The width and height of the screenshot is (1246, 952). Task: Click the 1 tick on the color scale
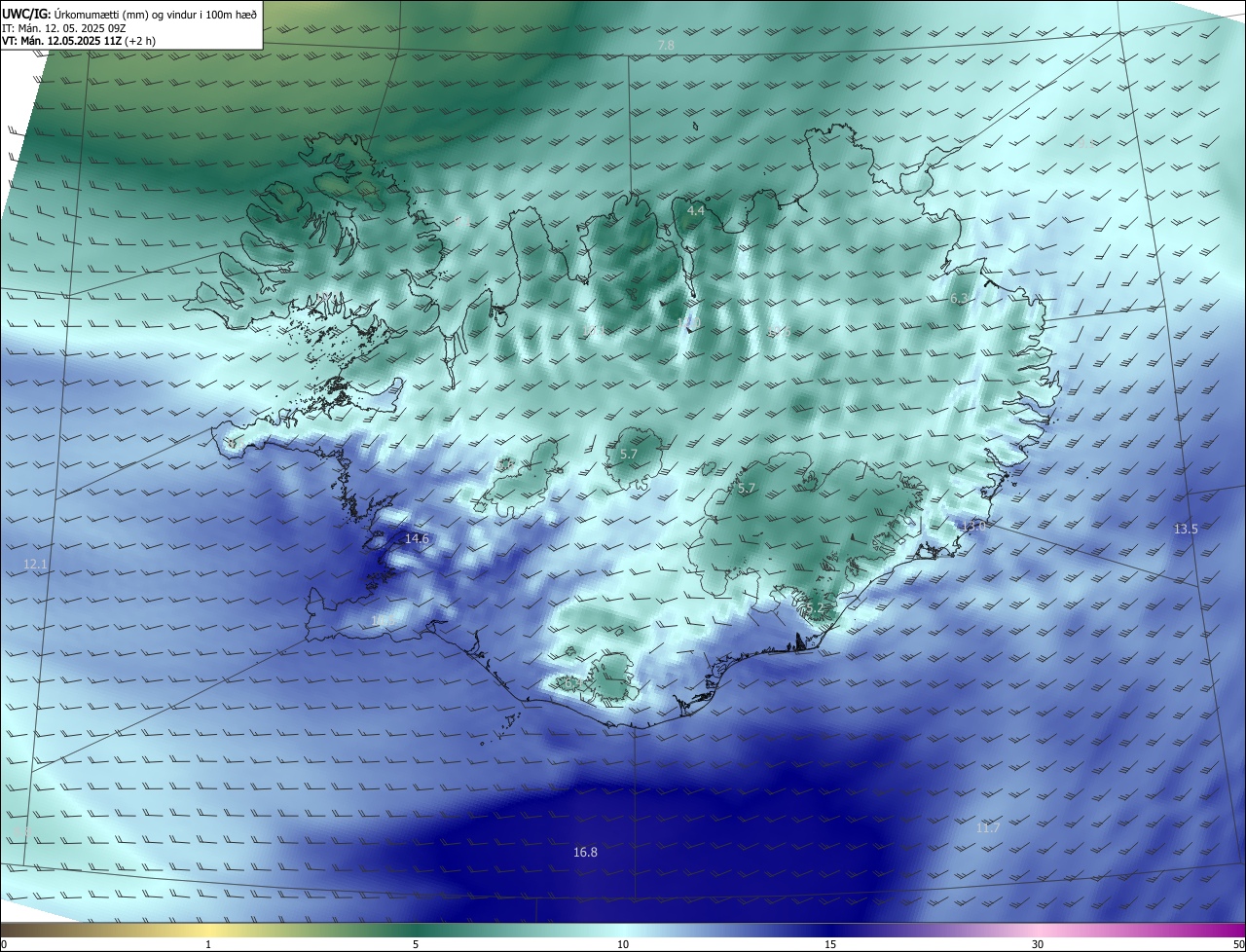(x=208, y=944)
